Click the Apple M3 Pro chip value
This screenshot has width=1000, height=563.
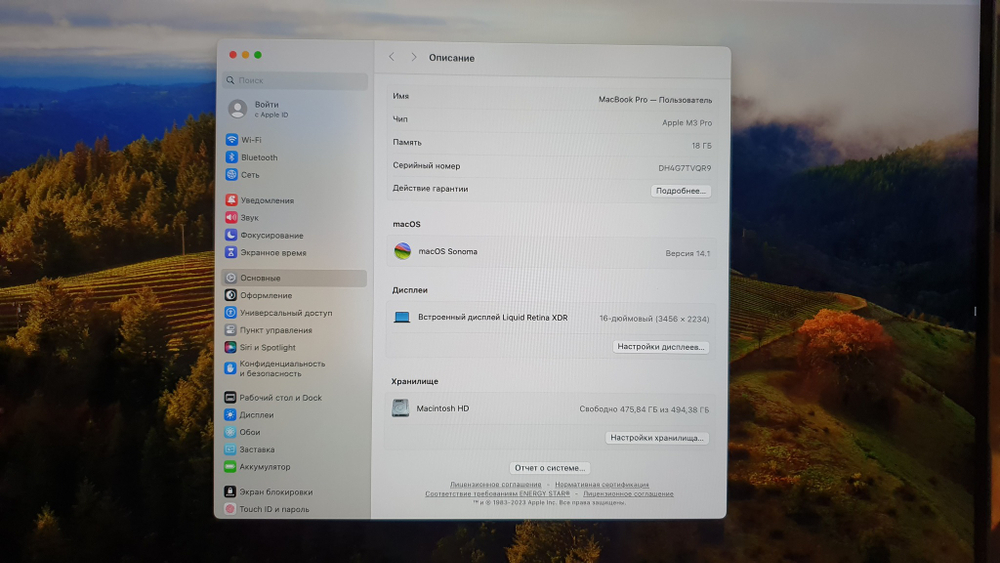pyautogui.click(x=687, y=122)
